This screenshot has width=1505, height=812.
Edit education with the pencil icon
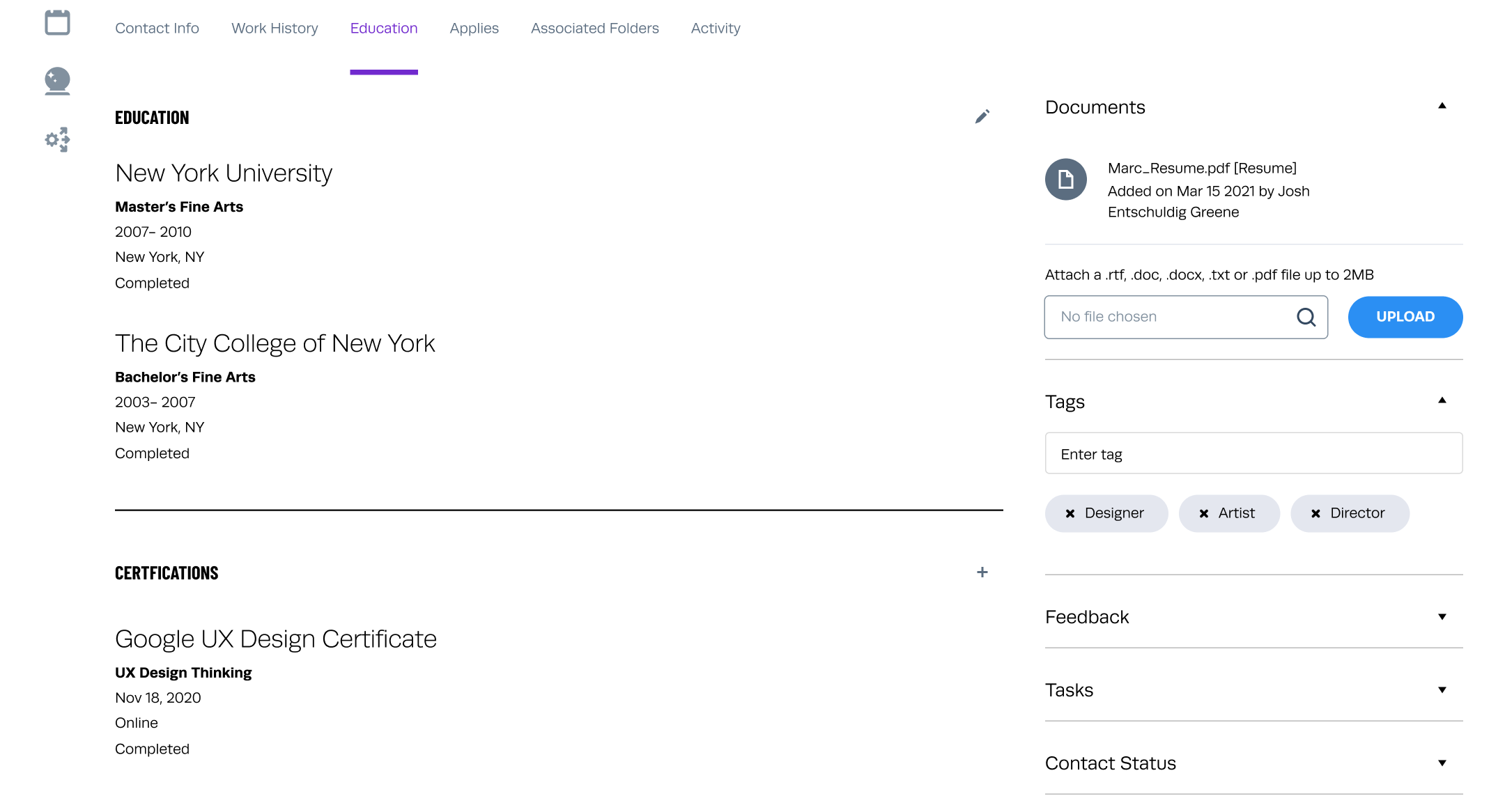(982, 116)
